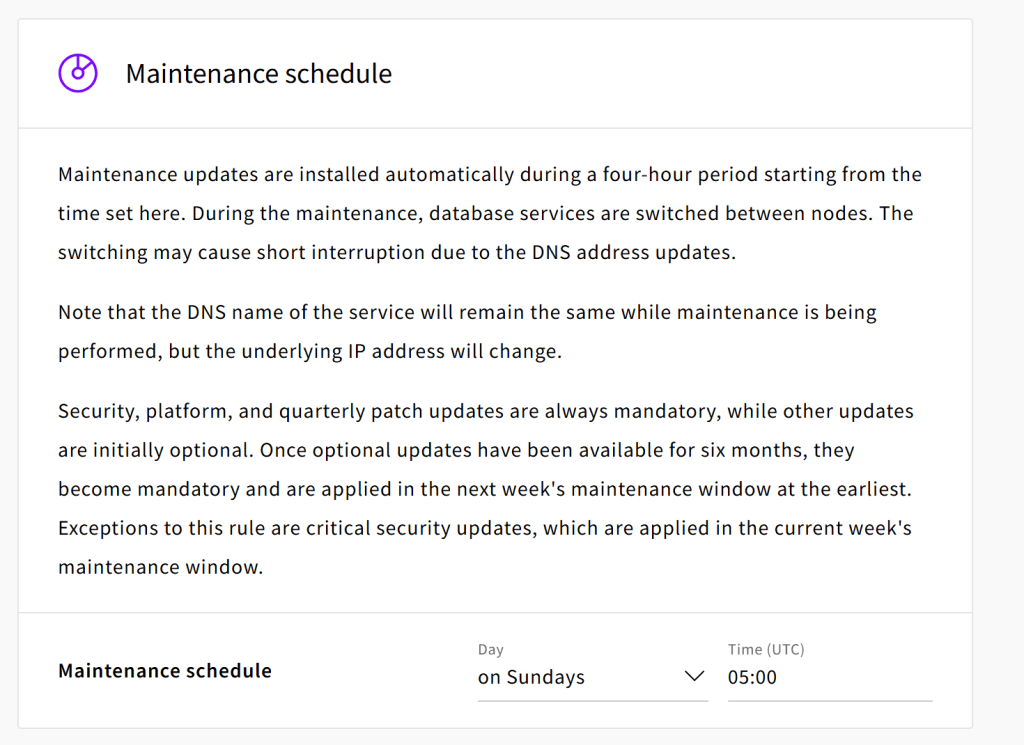1024x745 pixels.
Task: Expand the Day dropdown chevron arrow
Action: [x=694, y=676]
